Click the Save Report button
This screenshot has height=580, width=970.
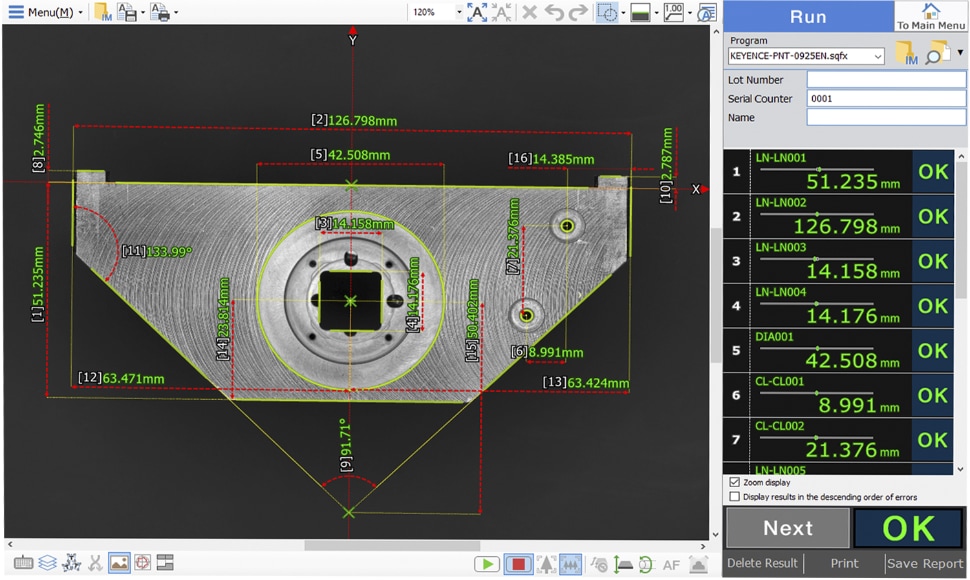925,563
